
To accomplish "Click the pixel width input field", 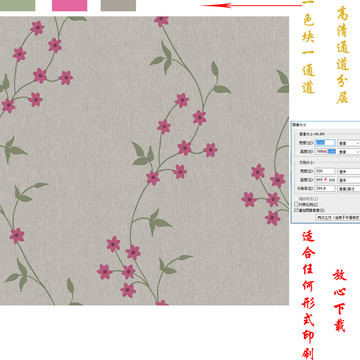I will pyautogui.click(x=325, y=143).
